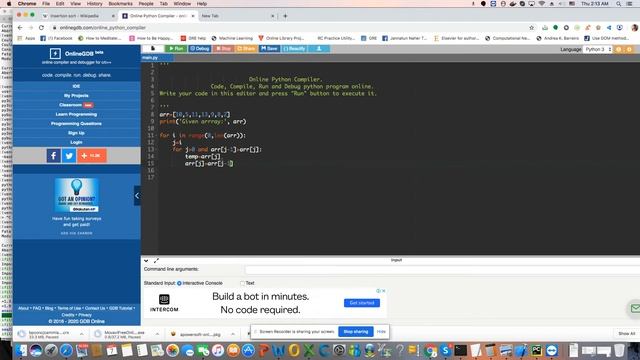Hide the screen sharing notice
Viewport: 640px width, 360px height.
click(x=381, y=332)
